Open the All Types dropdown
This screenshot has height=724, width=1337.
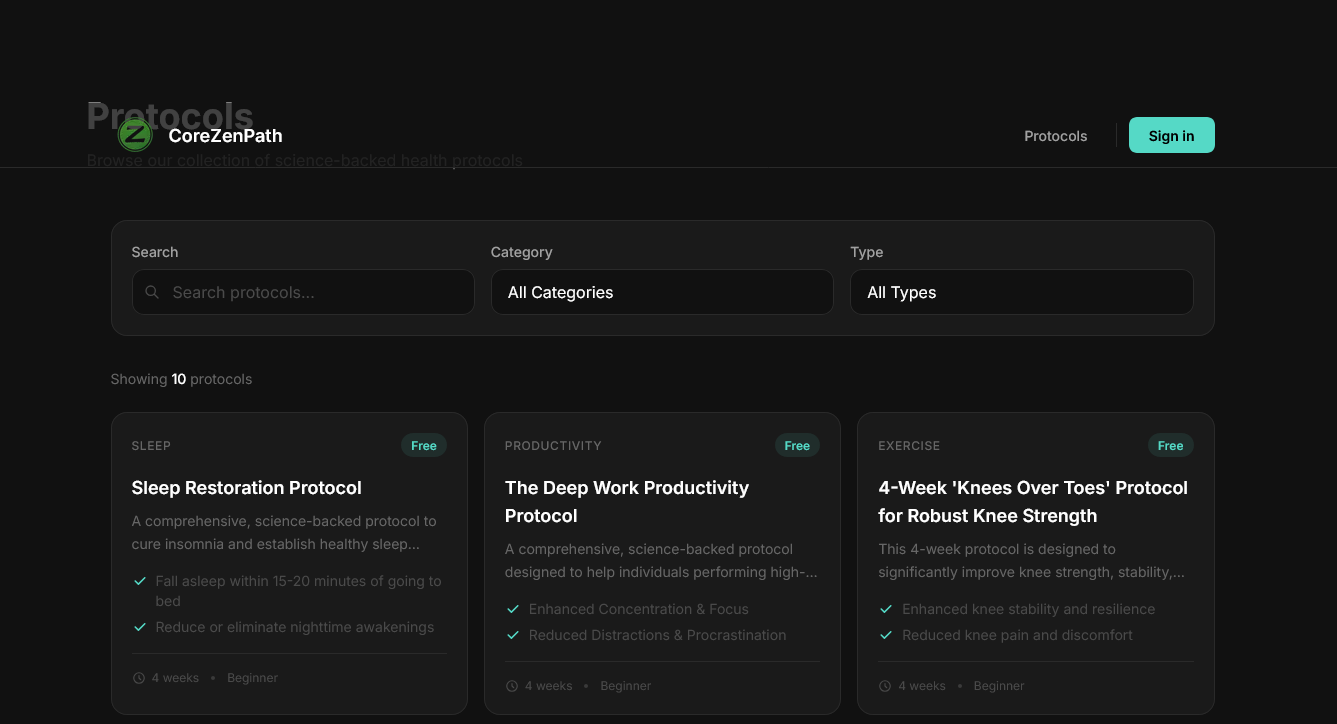[1021, 292]
